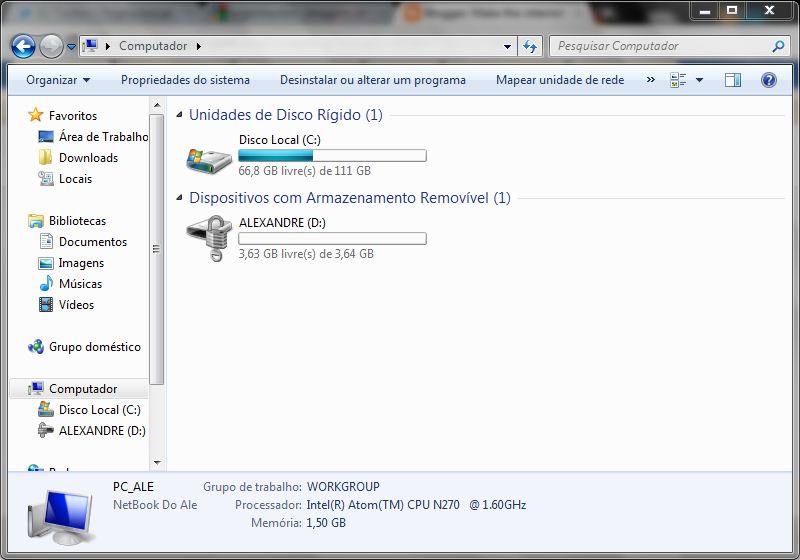Click the greyed Forward navigation arrow

point(51,46)
